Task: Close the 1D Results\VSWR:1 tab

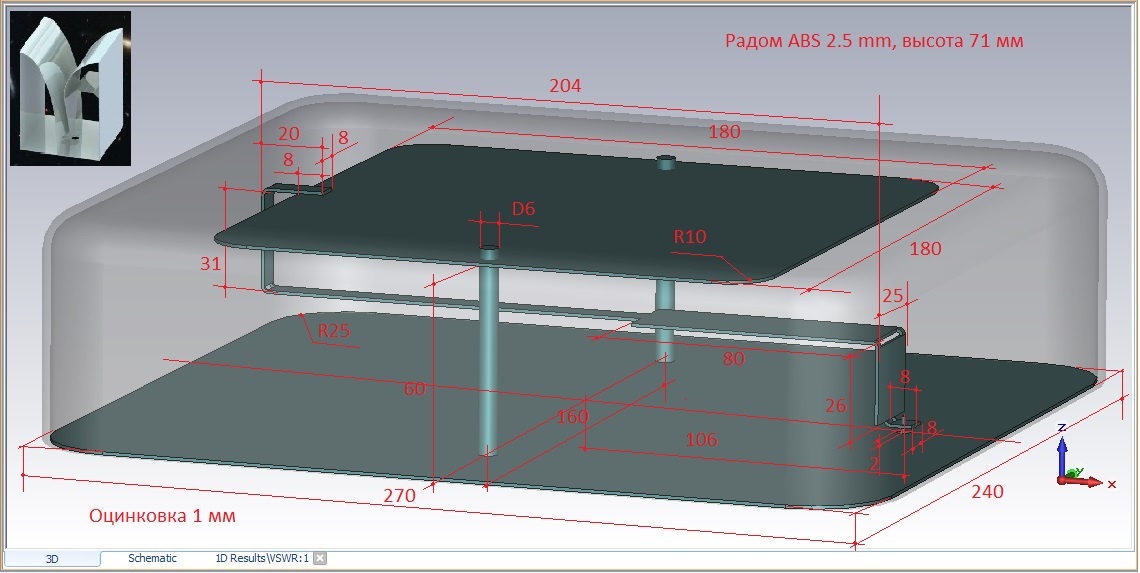Action: pyautogui.click(x=320, y=558)
